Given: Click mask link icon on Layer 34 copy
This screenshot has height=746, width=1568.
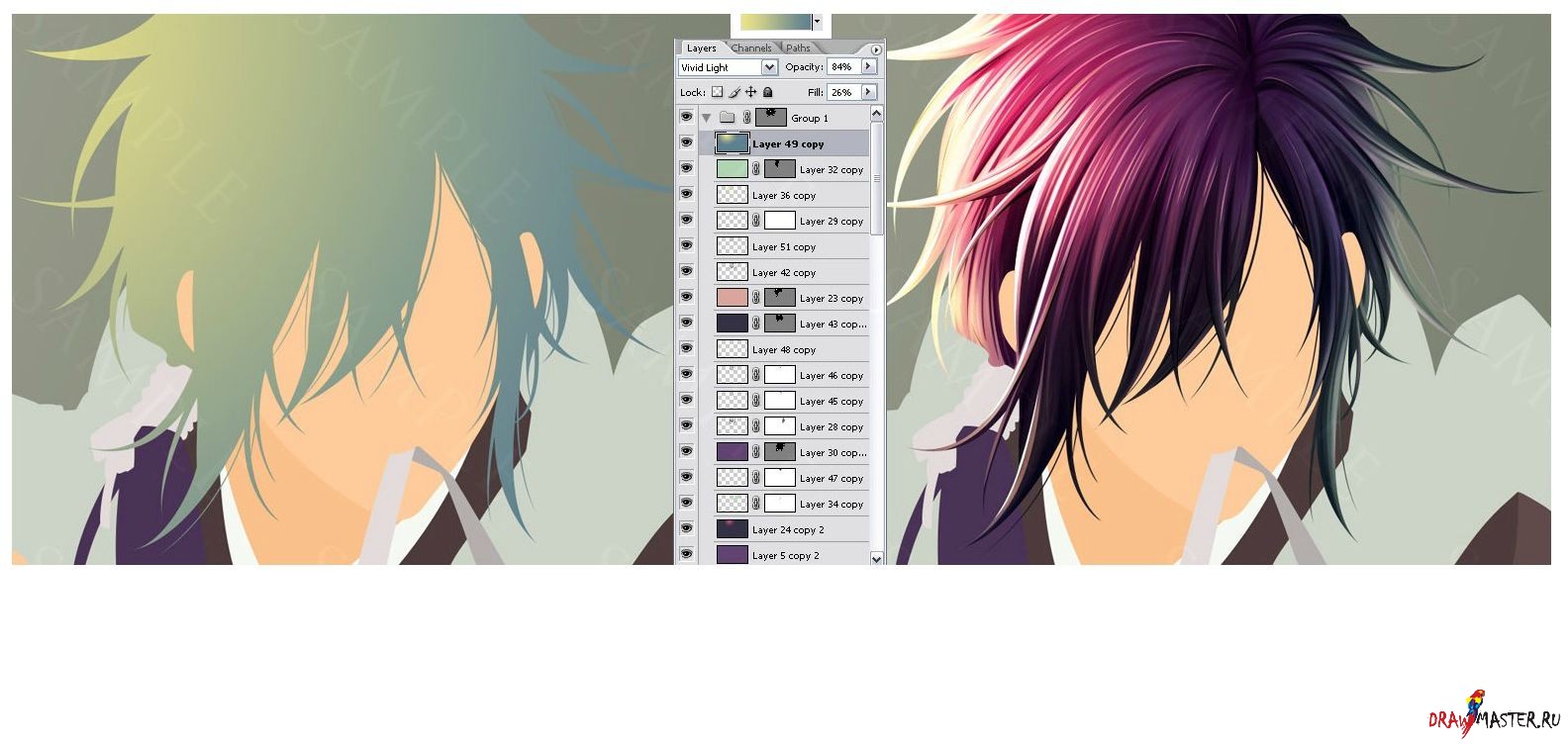Looking at the screenshot, I should click(x=756, y=504).
